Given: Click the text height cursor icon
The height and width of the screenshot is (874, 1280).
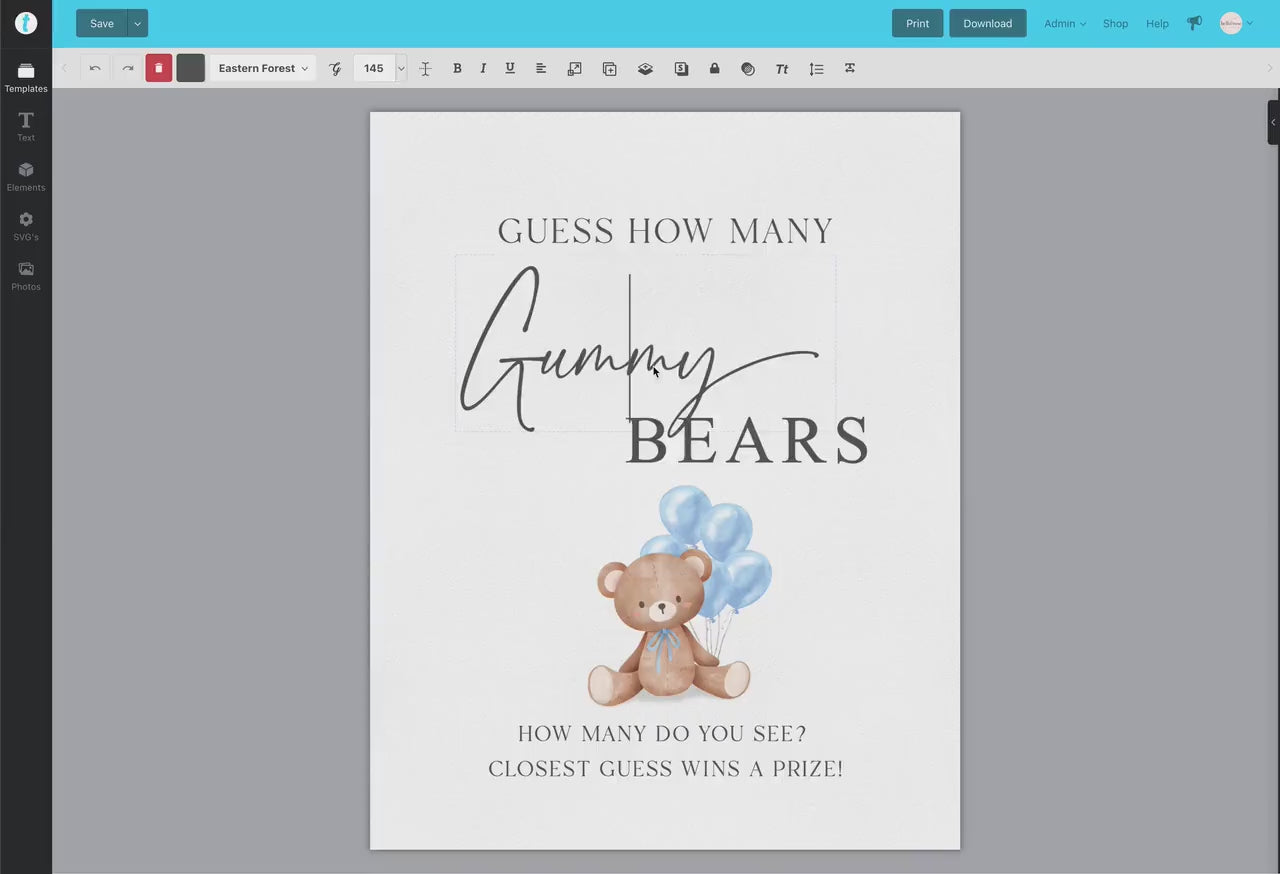Looking at the screenshot, I should (425, 69).
